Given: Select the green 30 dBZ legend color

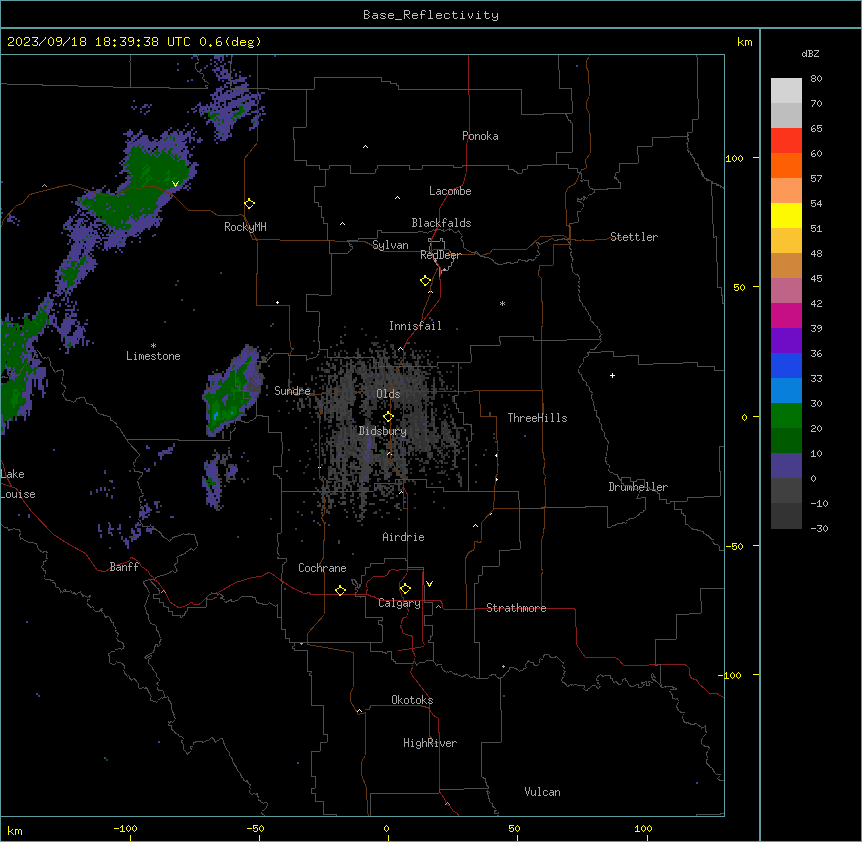Looking at the screenshot, I should click(786, 416).
